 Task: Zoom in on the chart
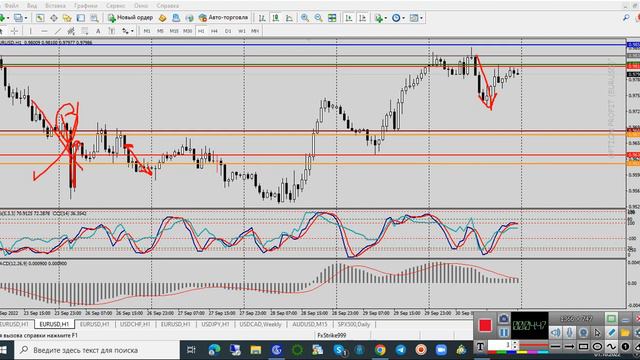pos(304,18)
